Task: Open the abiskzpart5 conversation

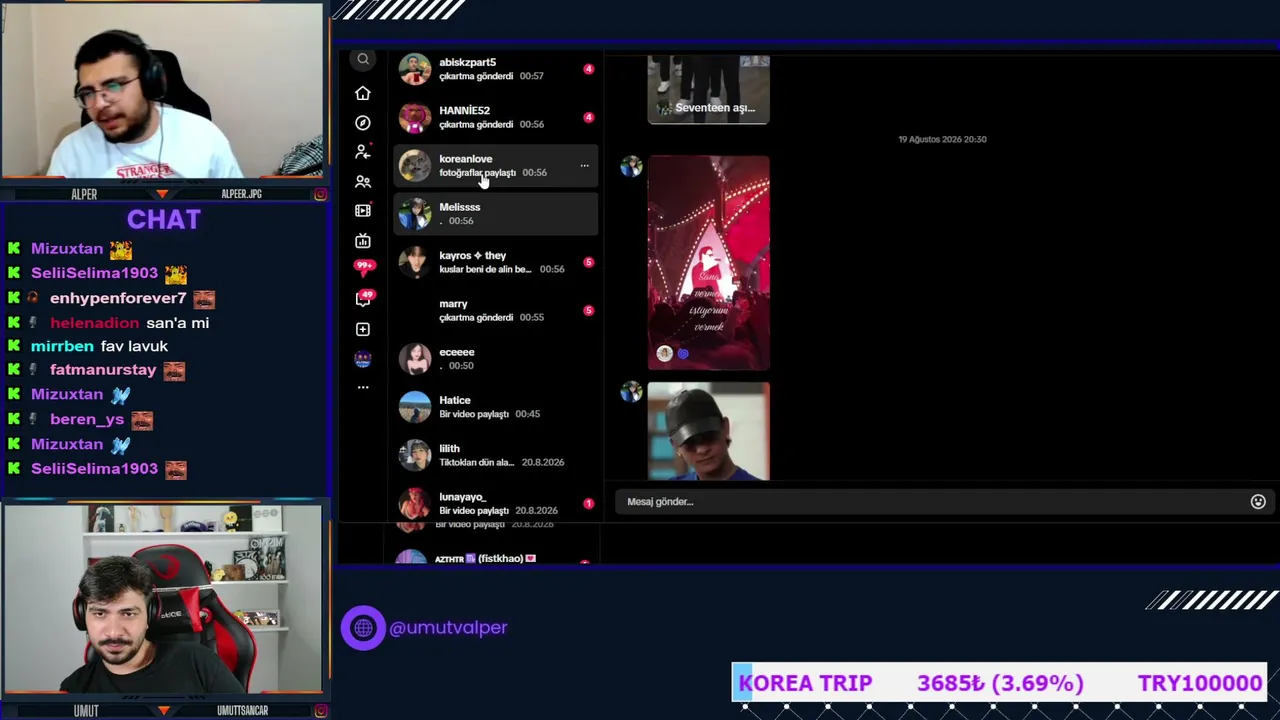Action: pyautogui.click(x=496, y=69)
